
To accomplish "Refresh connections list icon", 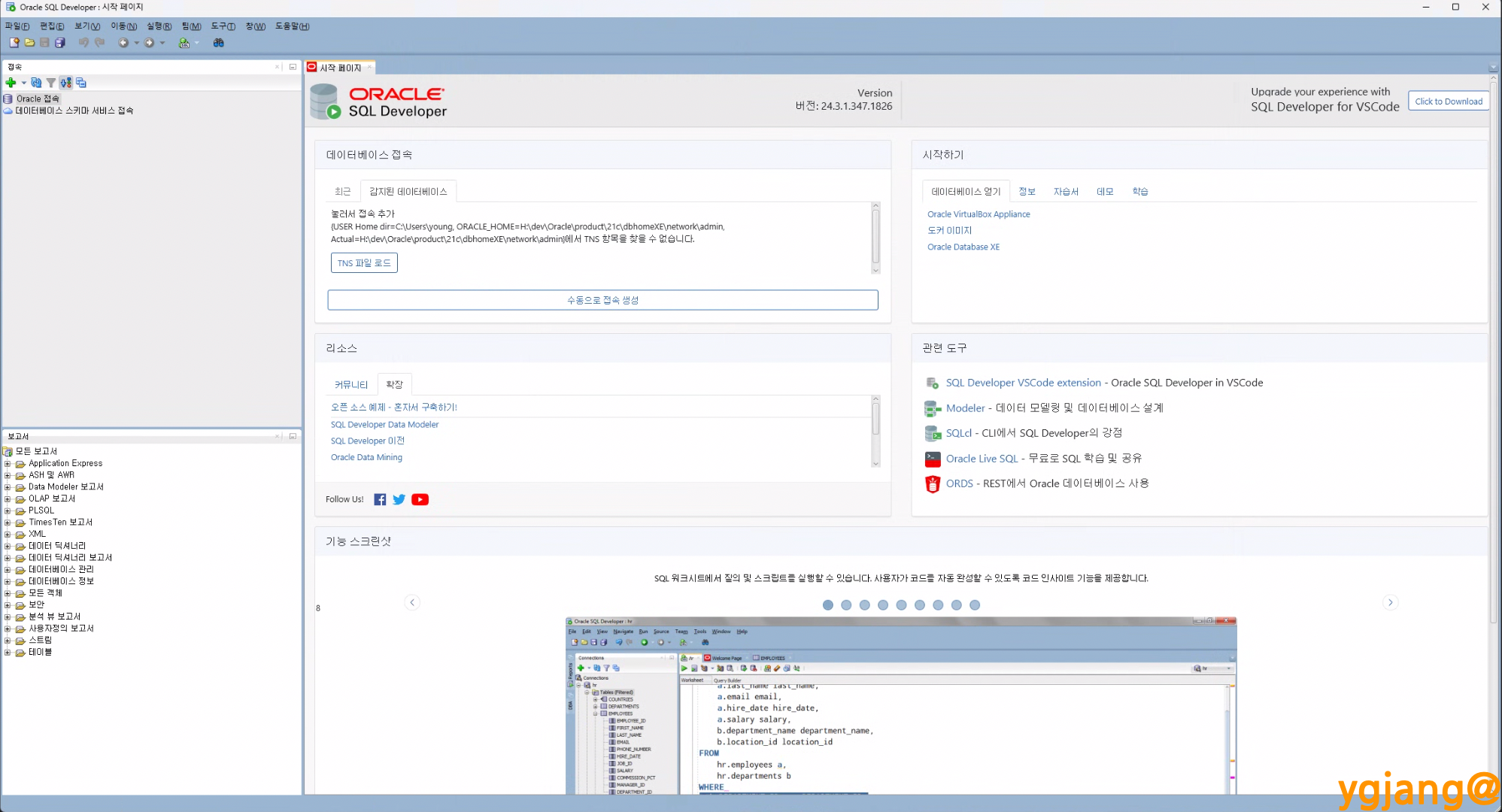I will (36, 83).
